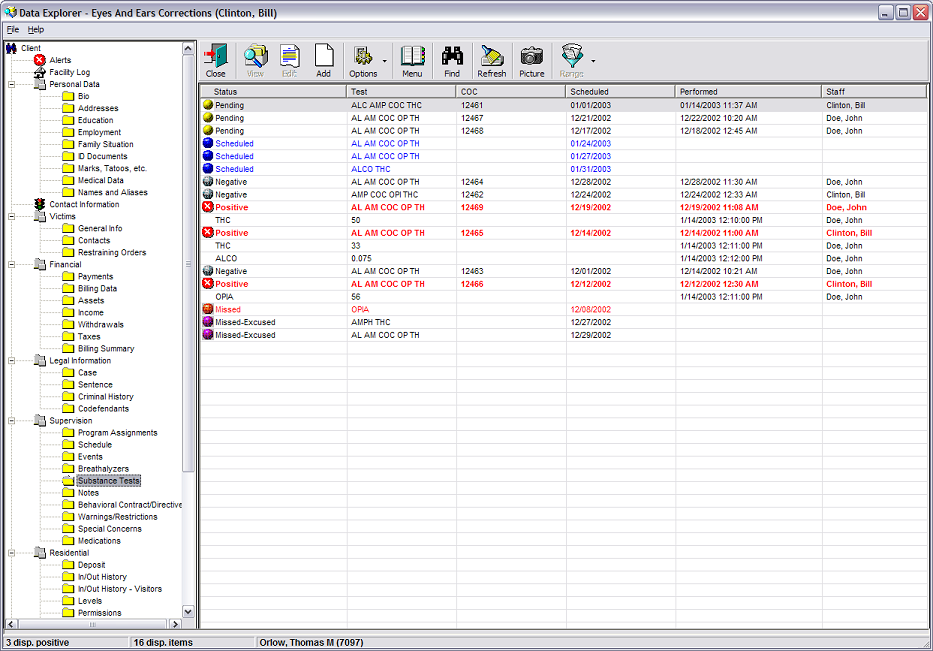Click the Negative icon for COC 12464
Viewport: 933px width, 651px height.
click(x=208, y=181)
